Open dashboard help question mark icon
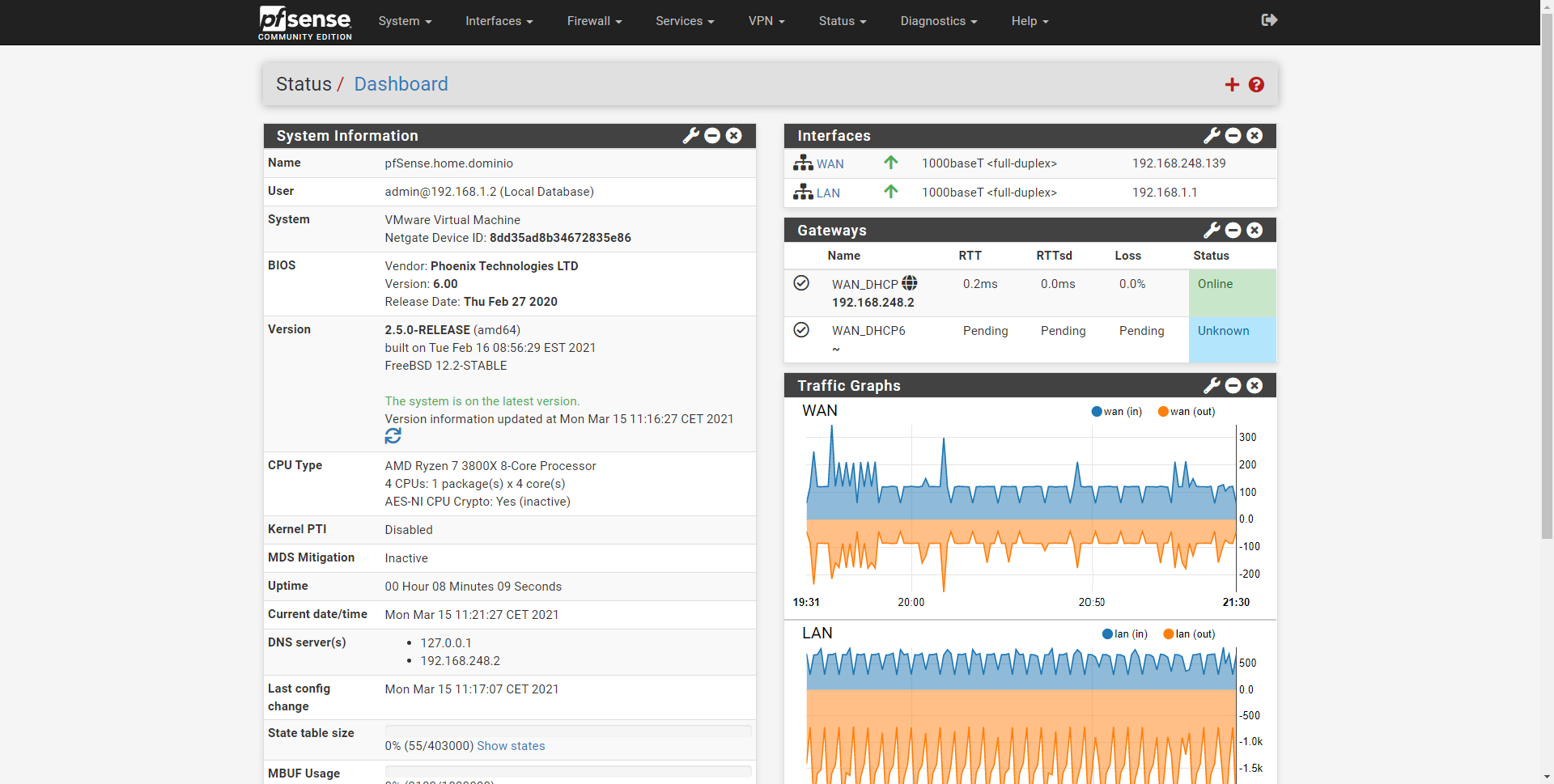Screen dimensions: 1554x784 [x=1256, y=85]
